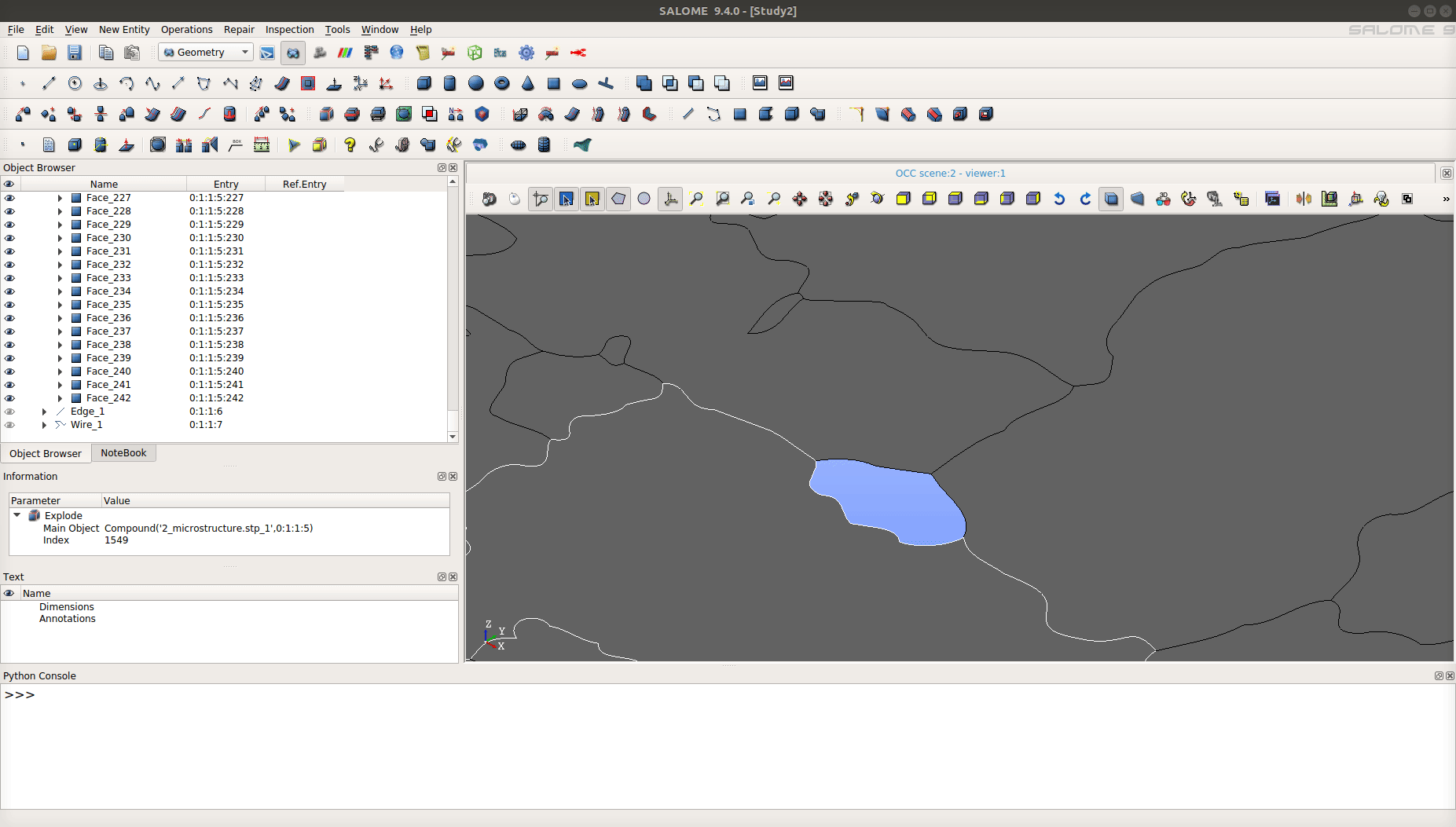Viewport: 1456px width, 827px height.
Task: Select the Panning view tool
Action: [x=800, y=199]
